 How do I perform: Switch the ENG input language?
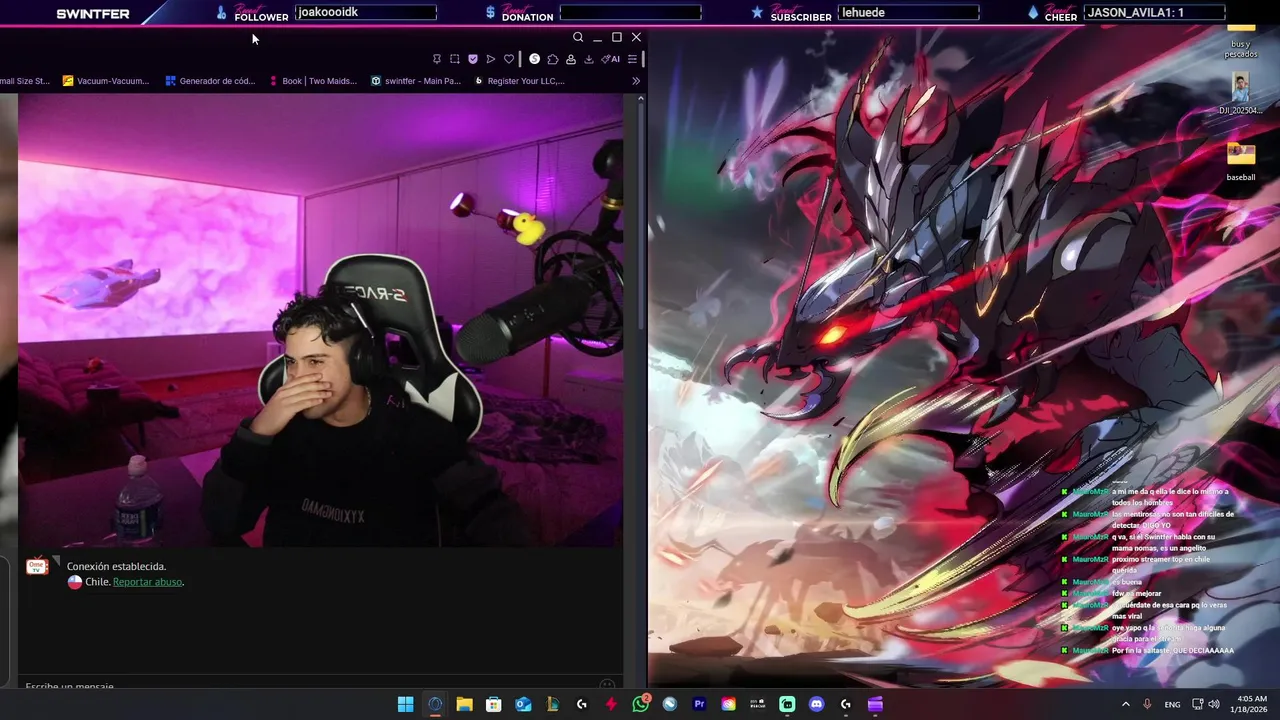point(1172,704)
